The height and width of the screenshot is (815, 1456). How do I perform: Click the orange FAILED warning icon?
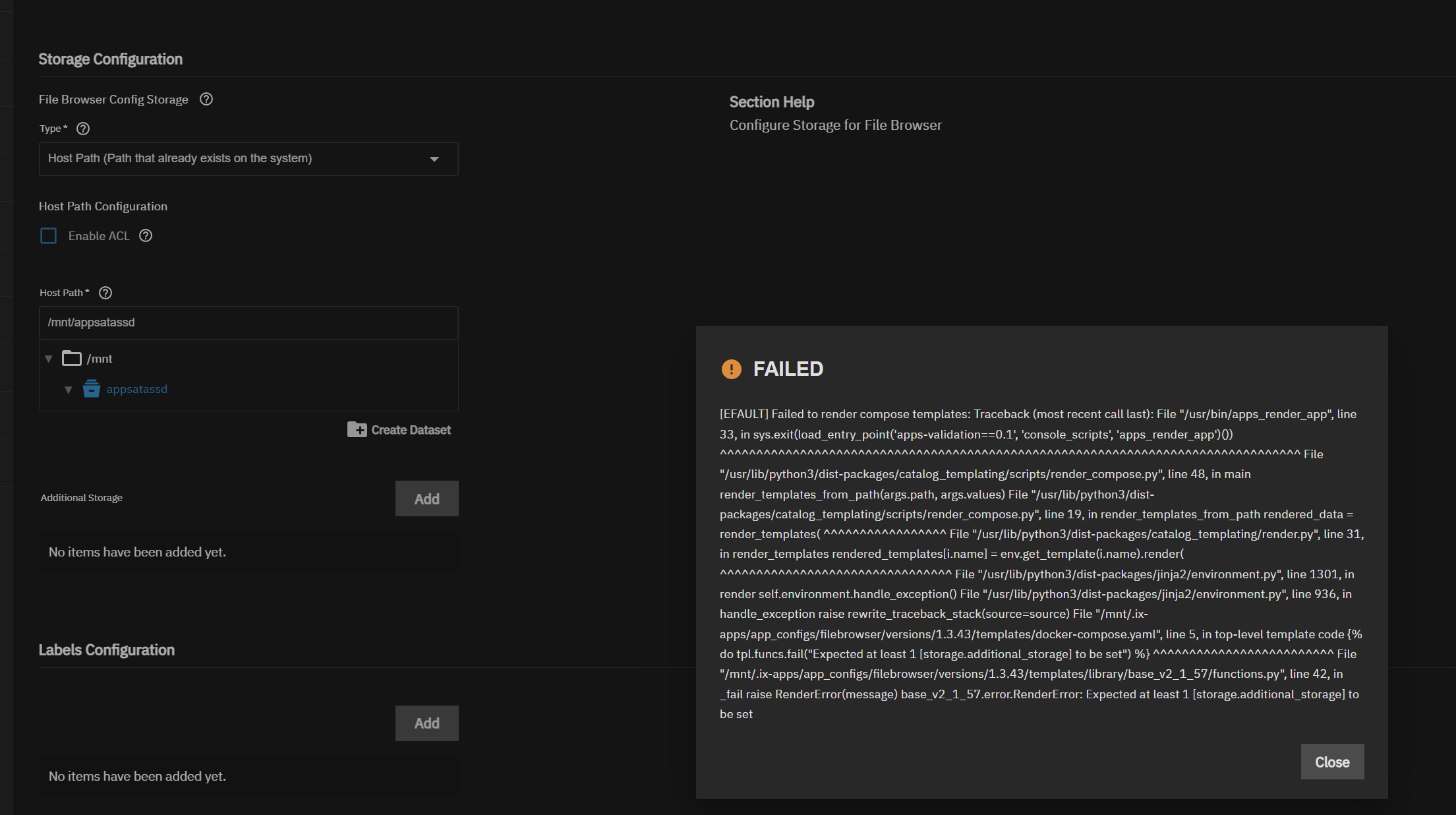[x=731, y=369]
